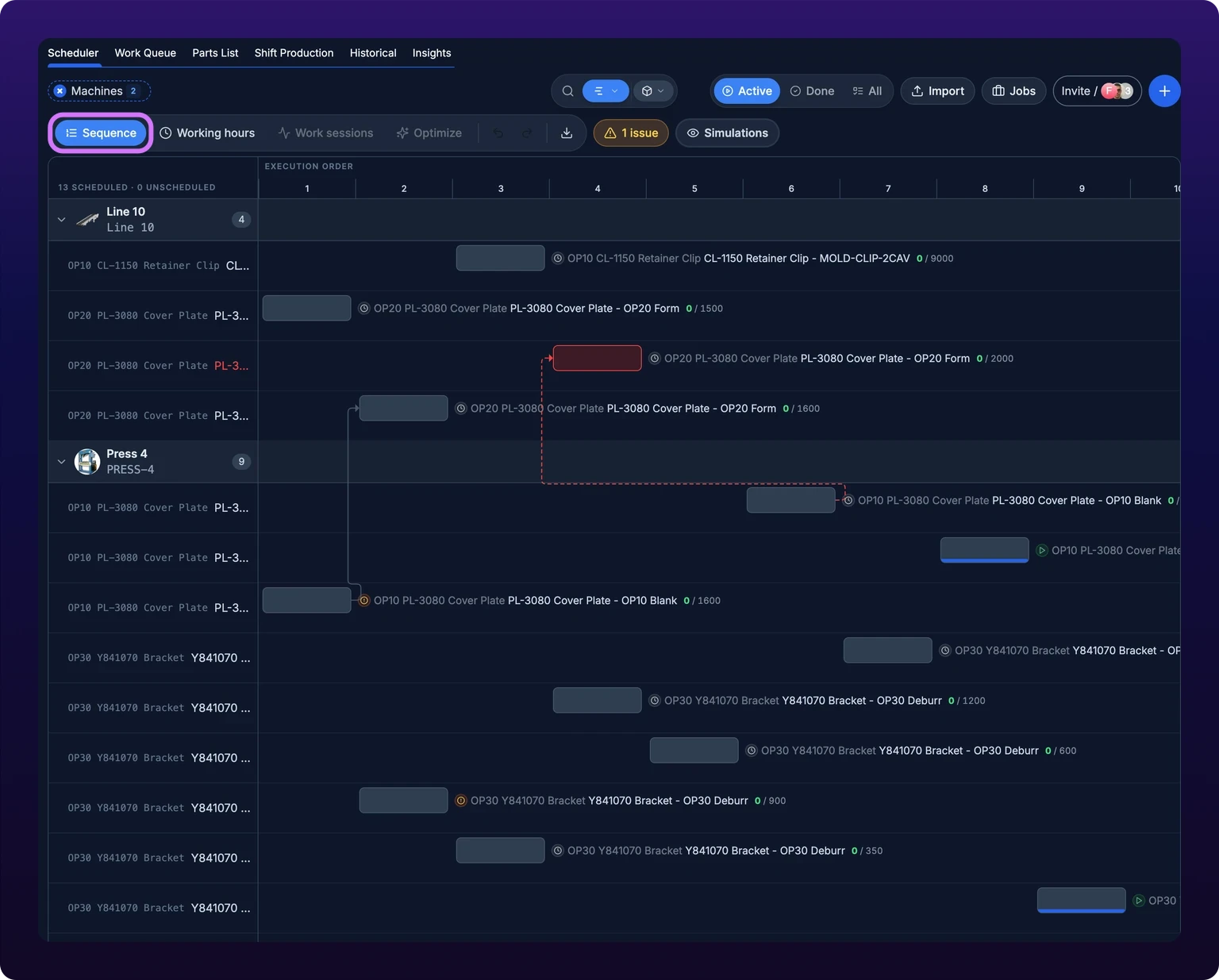
Task: Open the Work Queue tab
Action: point(145,53)
